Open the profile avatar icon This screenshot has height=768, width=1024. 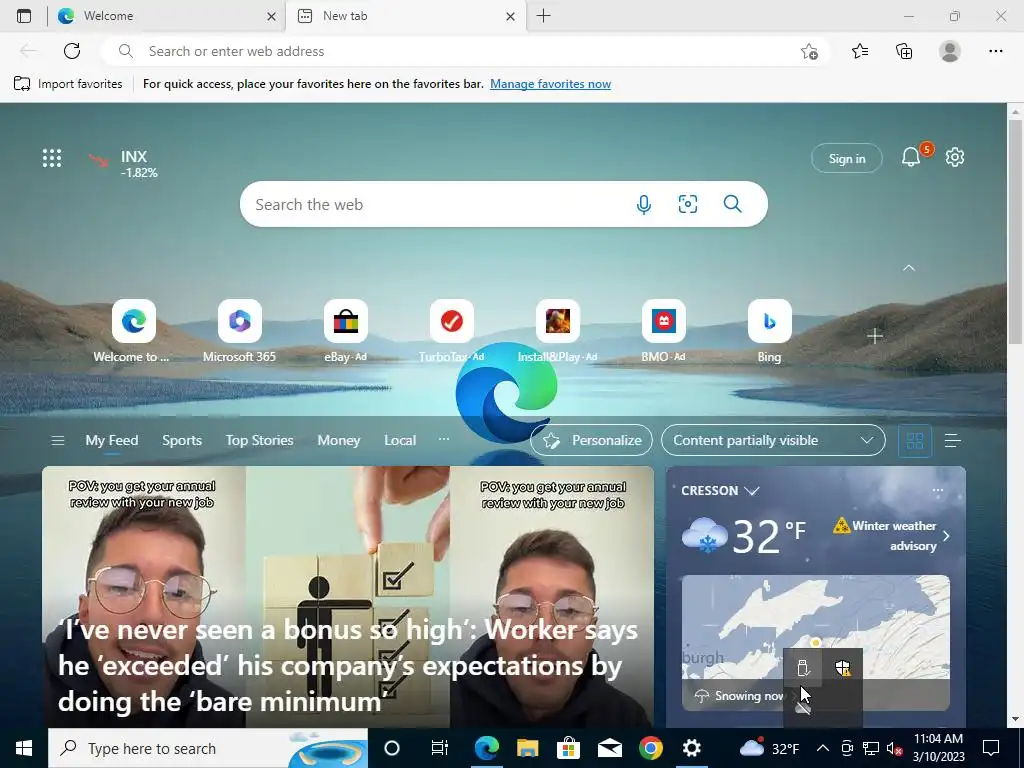click(950, 51)
